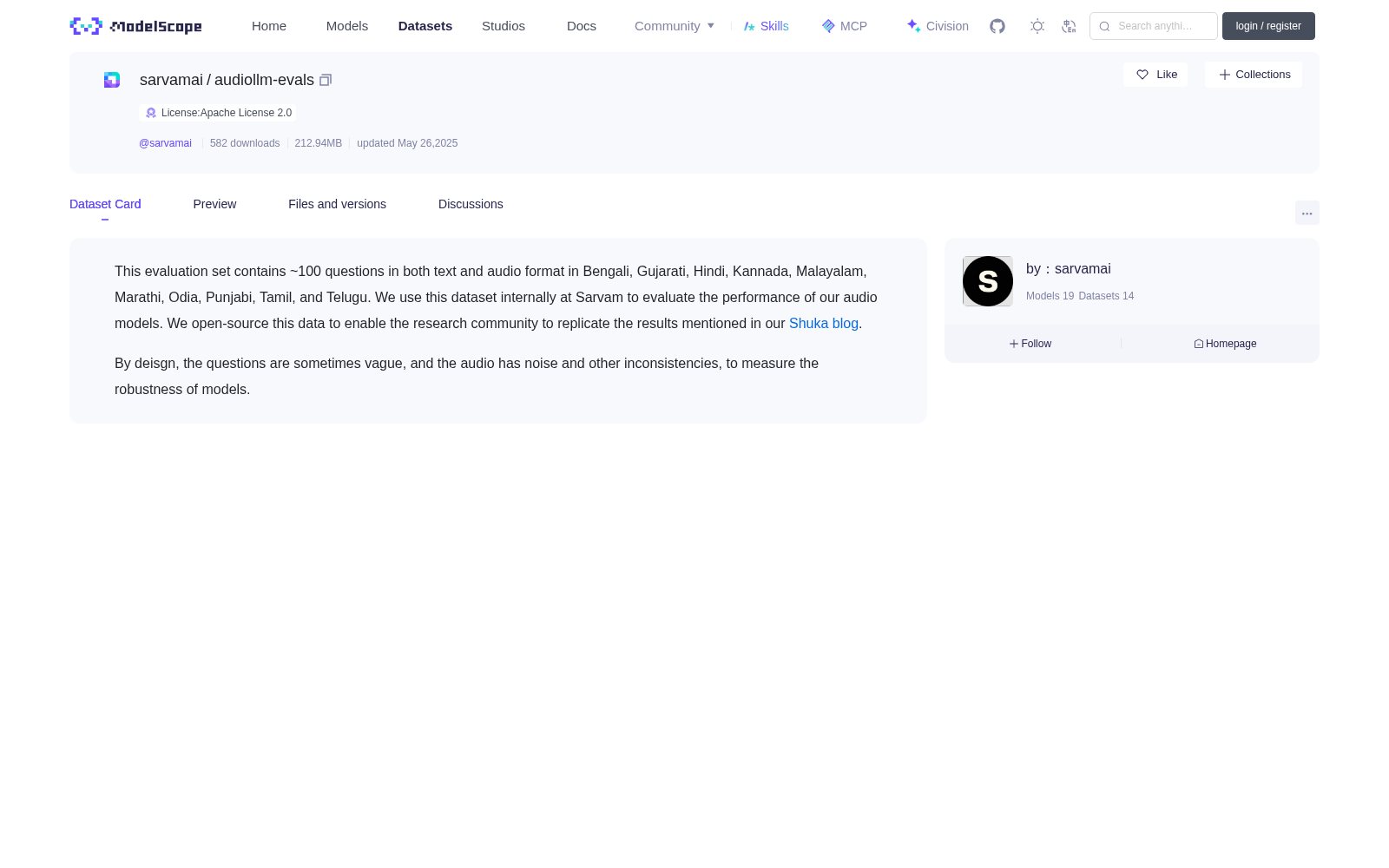
Task: Open the Shuka blog link
Action: click(824, 323)
